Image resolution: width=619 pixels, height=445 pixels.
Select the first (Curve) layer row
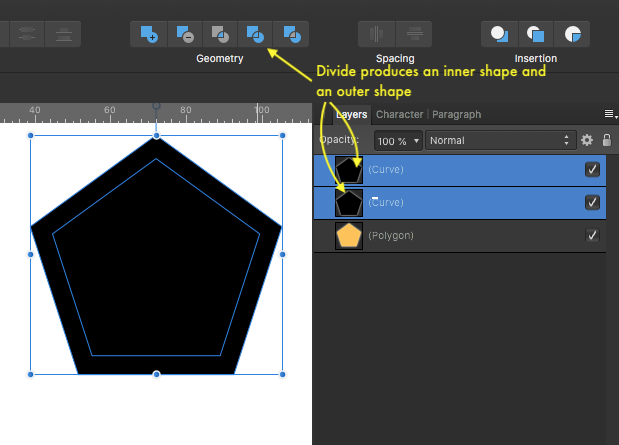point(460,170)
